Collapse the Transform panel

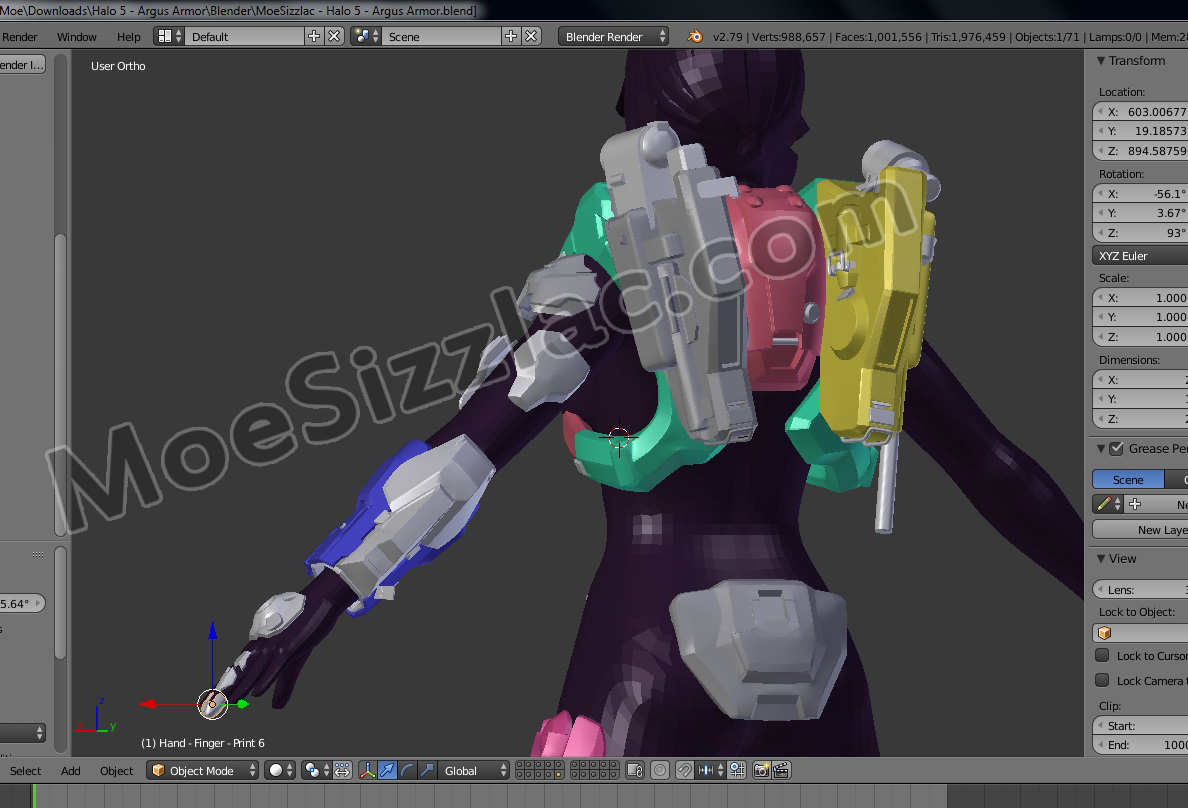click(x=1101, y=61)
